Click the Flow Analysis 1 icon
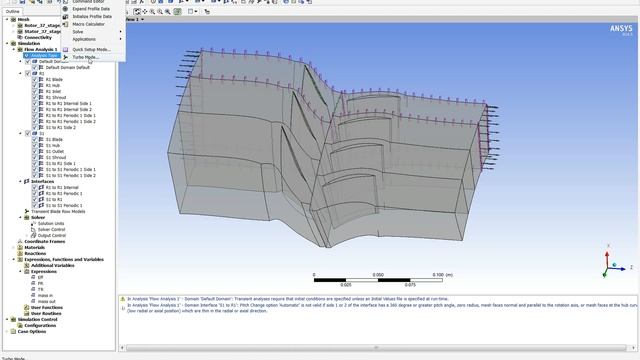This screenshot has height=360, width=640. click(x=20, y=49)
